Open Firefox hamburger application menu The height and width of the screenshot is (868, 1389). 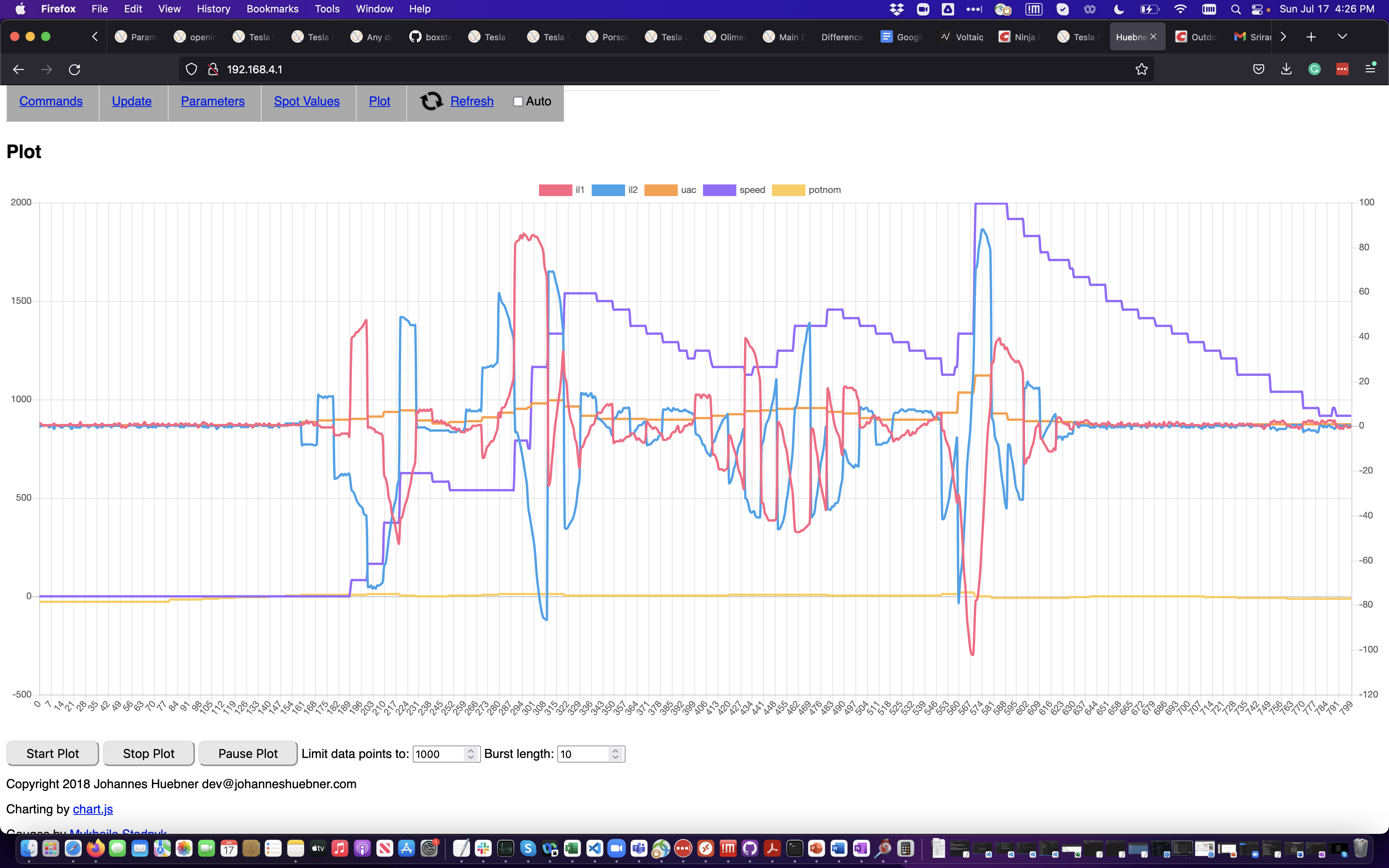[1370, 69]
